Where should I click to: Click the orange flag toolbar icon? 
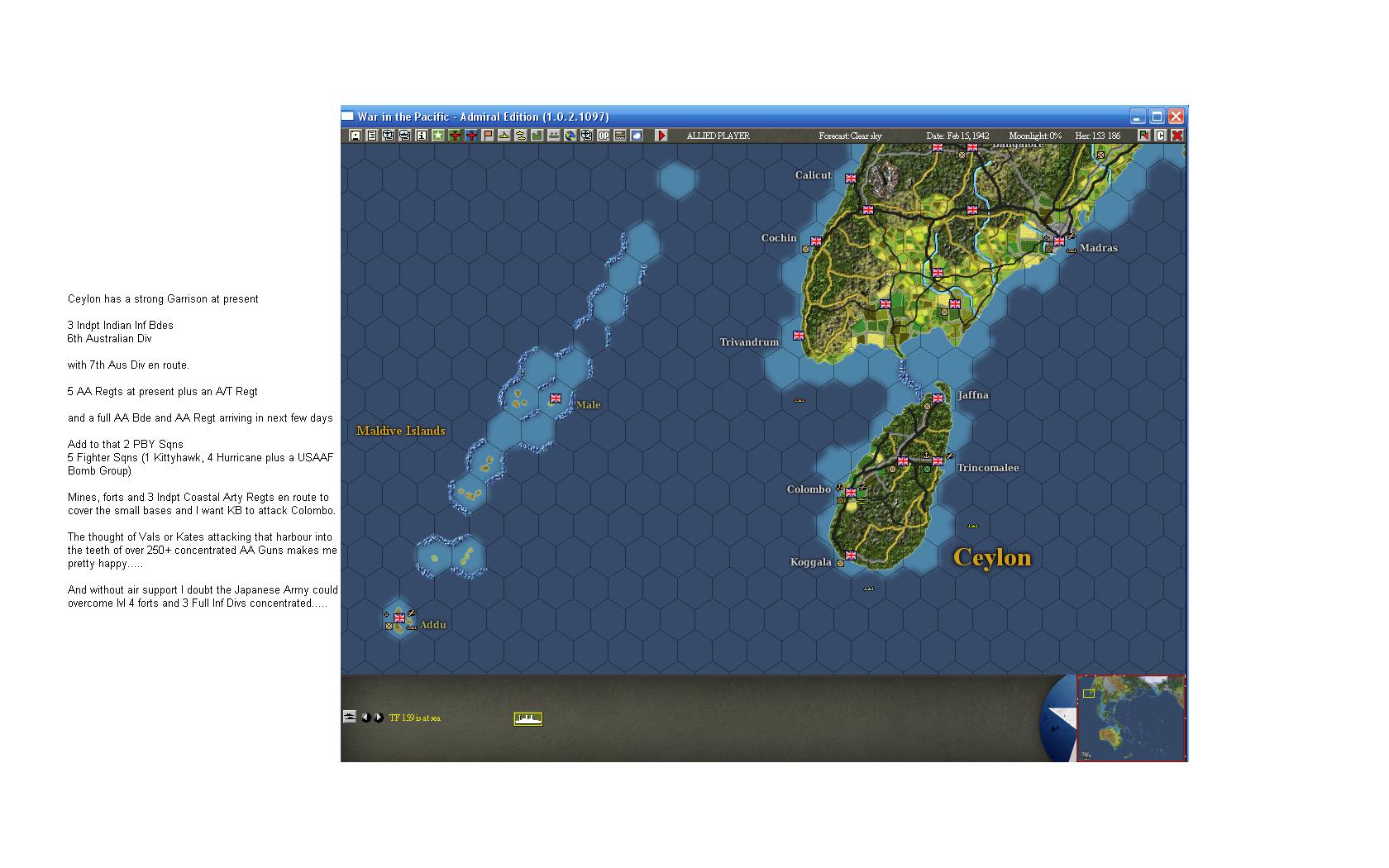coord(488,136)
